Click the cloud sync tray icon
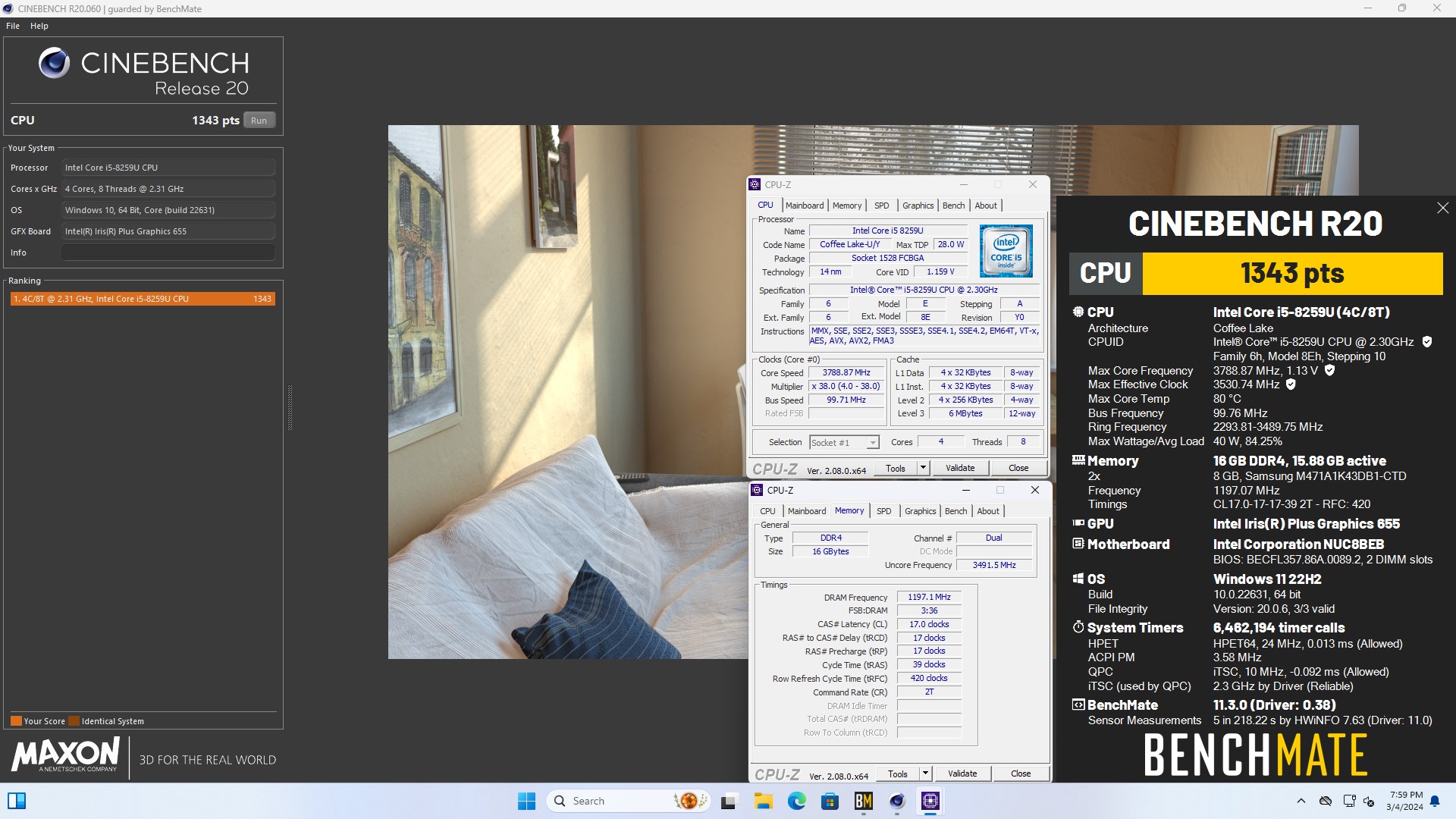Image resolution: width=1456 pixels, height=819 pixels. point(1326,801)
